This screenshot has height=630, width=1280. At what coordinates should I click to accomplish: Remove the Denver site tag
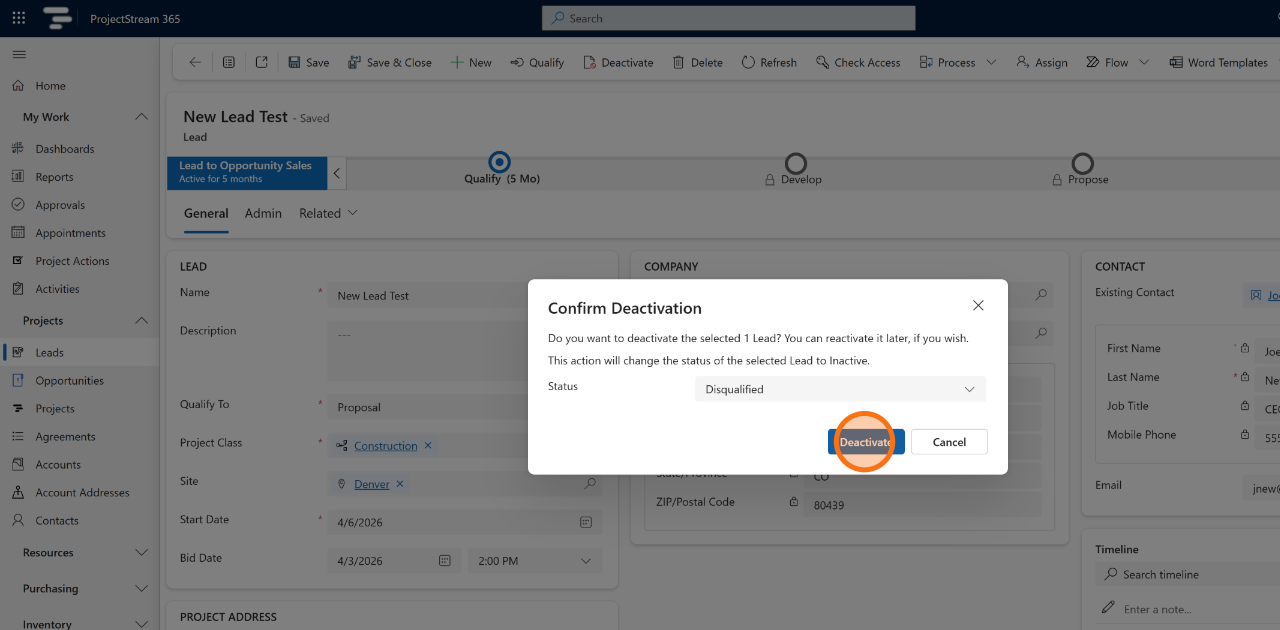400,484
